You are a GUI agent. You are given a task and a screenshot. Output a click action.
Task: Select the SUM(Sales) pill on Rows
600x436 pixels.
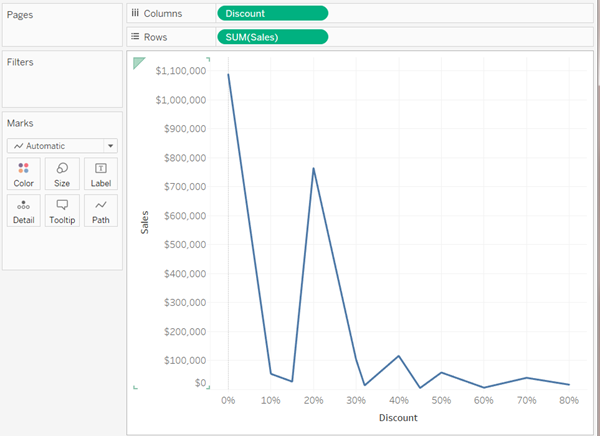(x=272, y=37)
